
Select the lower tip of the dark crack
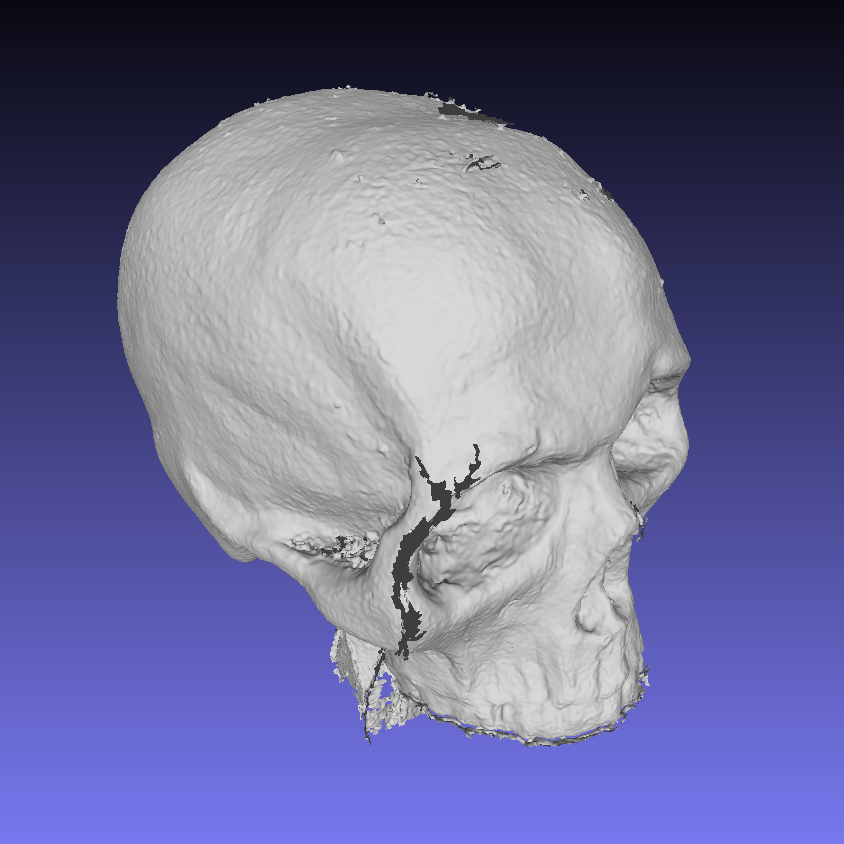tap(406, 648)
